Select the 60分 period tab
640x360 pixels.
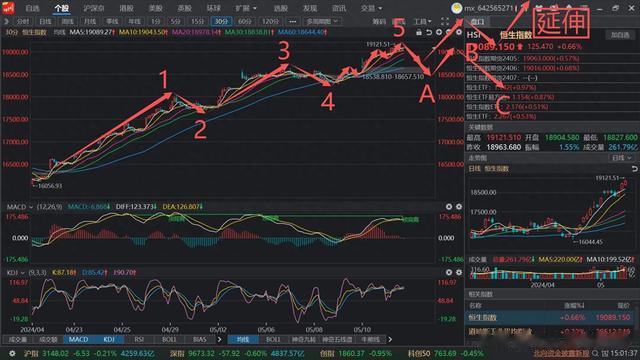pyautogui.click(x=244, y=21)
